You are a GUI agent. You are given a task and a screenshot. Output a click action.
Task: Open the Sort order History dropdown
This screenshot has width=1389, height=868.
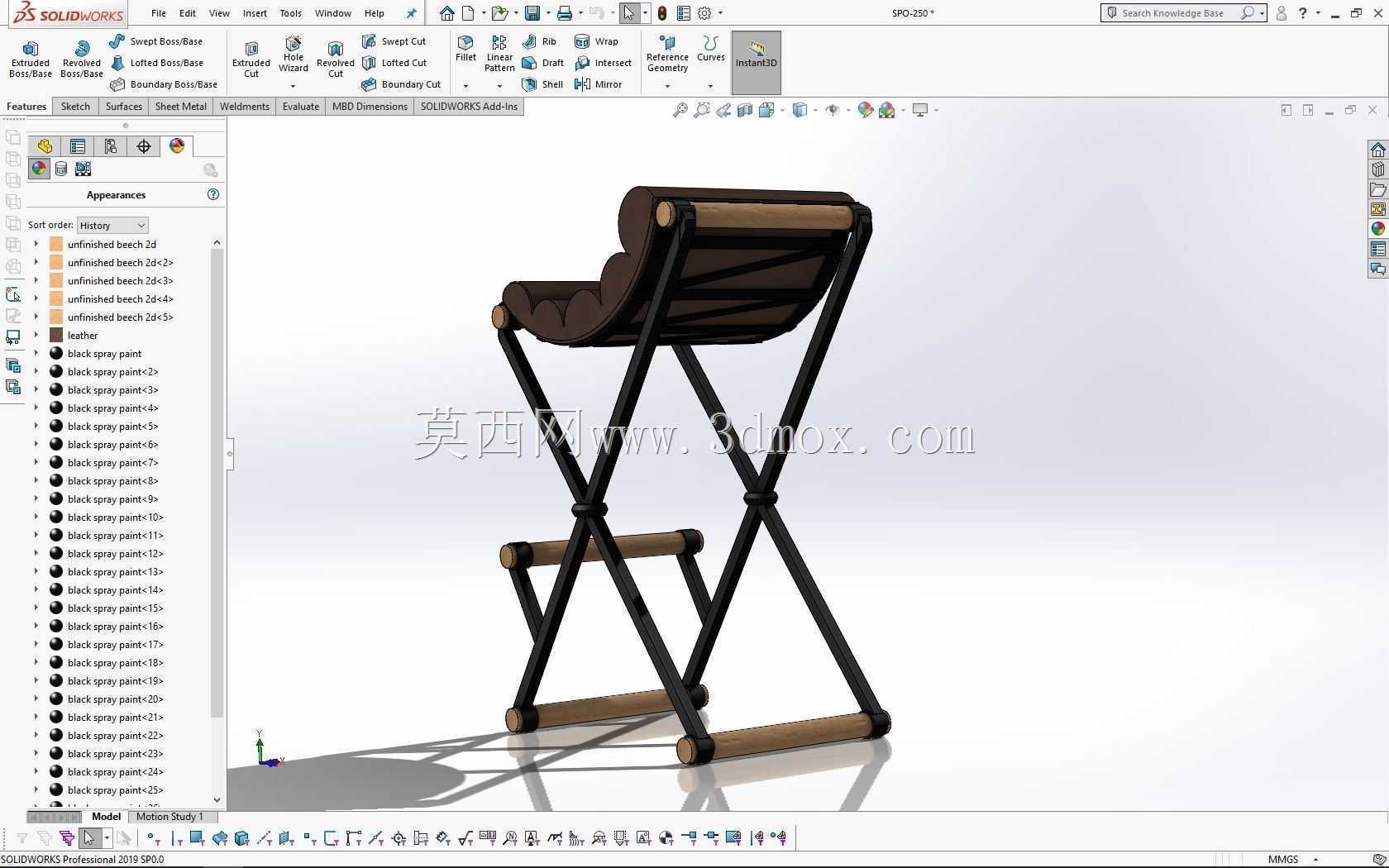[x=112, y=225]
